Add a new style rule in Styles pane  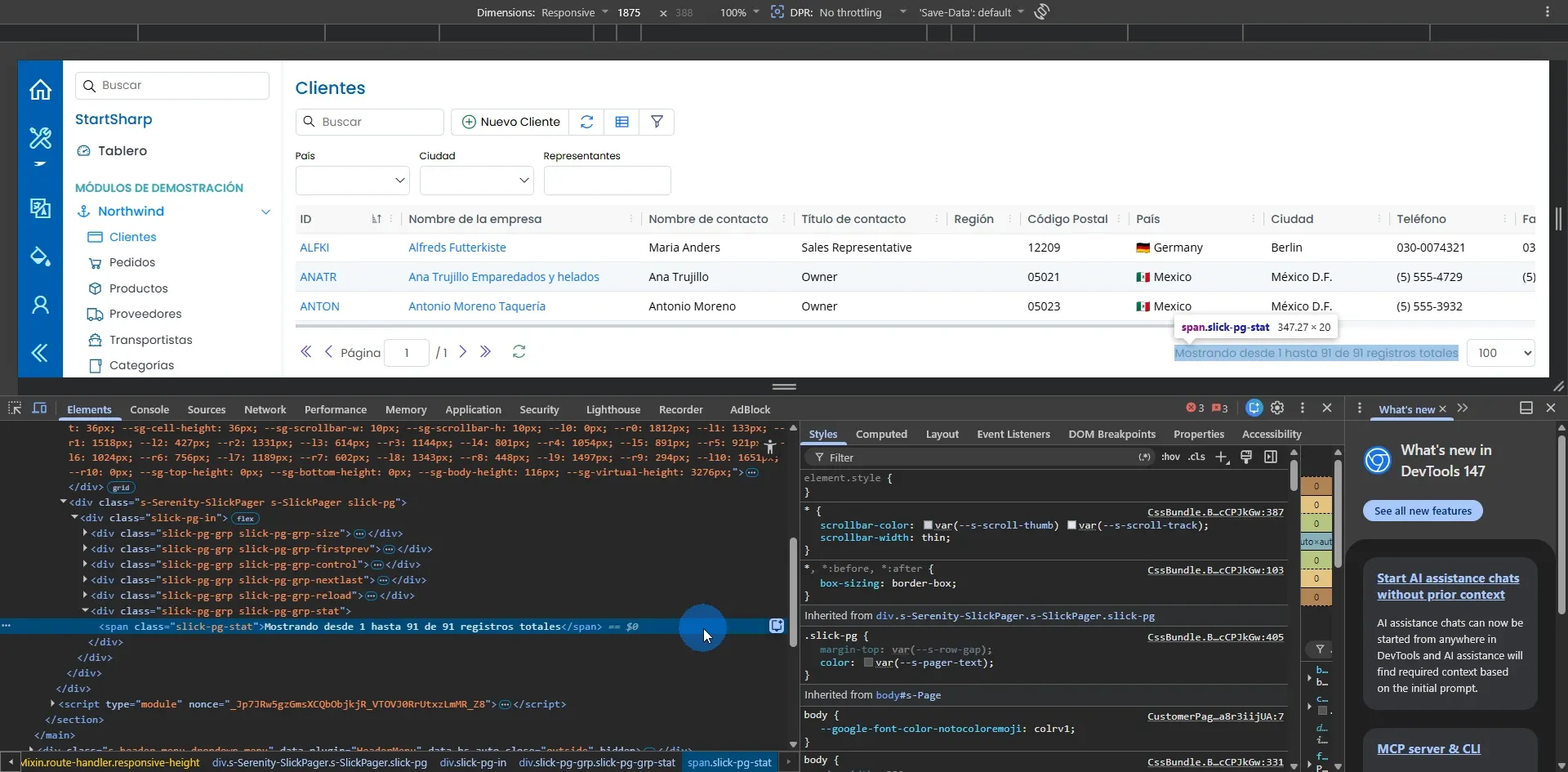pos(1222,457)
